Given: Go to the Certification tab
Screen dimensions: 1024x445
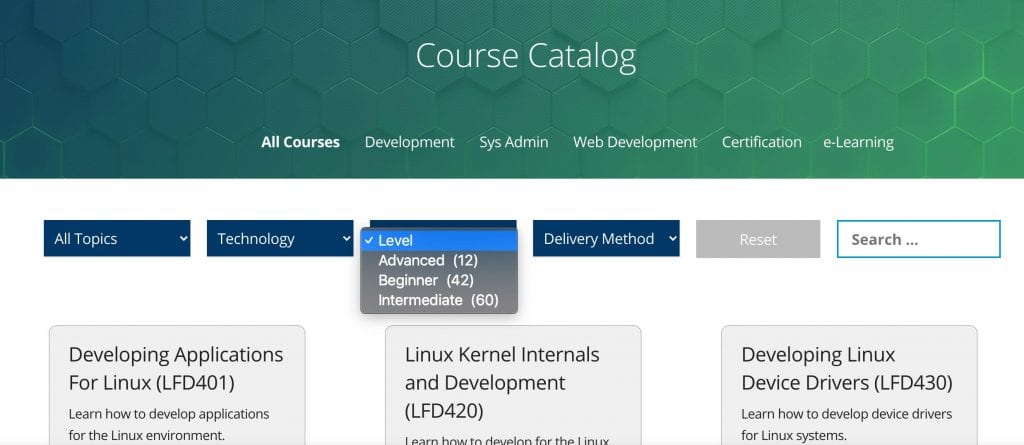Looking at the screenshot, I should pos(761,142).
